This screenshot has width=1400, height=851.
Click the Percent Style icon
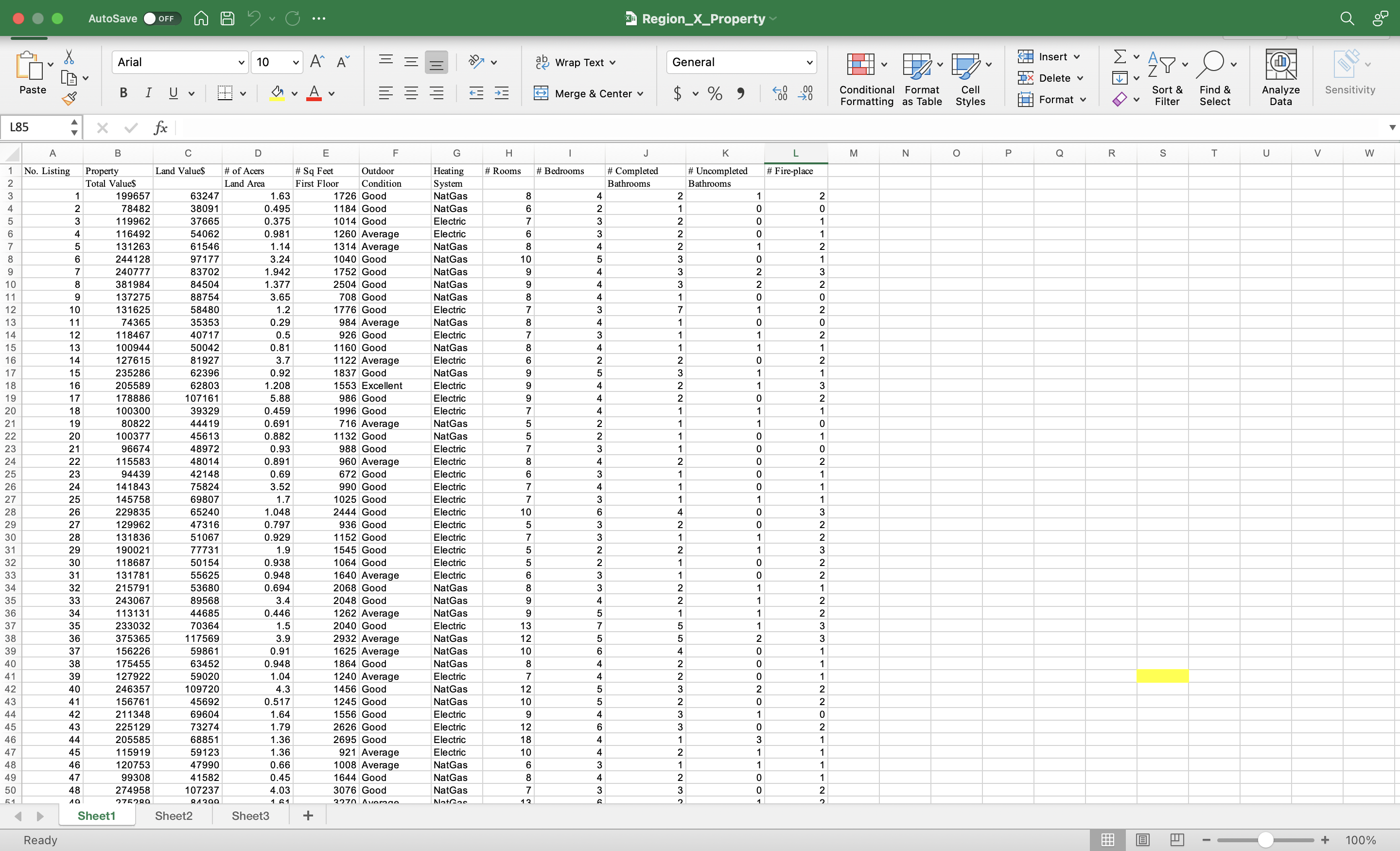coord(715,93)
